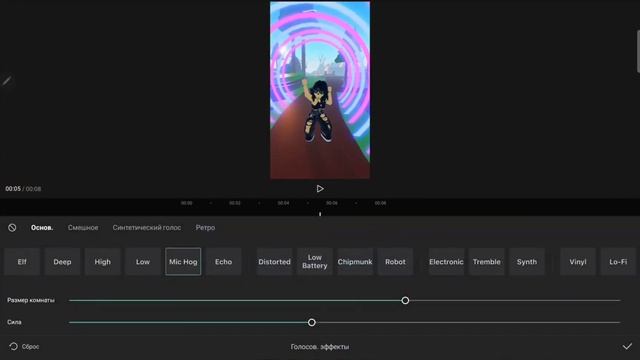Click the Размер комнаты slider handle
Image resolution: width=640 pixels, height=360 pixels.
(405, 300)
